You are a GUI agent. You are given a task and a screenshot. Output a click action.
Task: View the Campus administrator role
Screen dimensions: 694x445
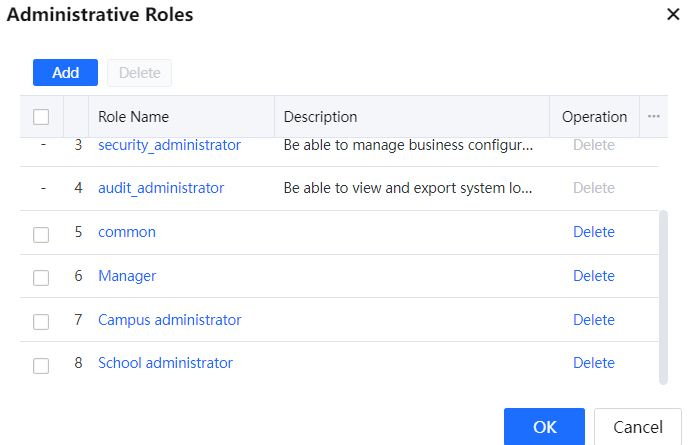pyautogui.click(x=169, y=320)
